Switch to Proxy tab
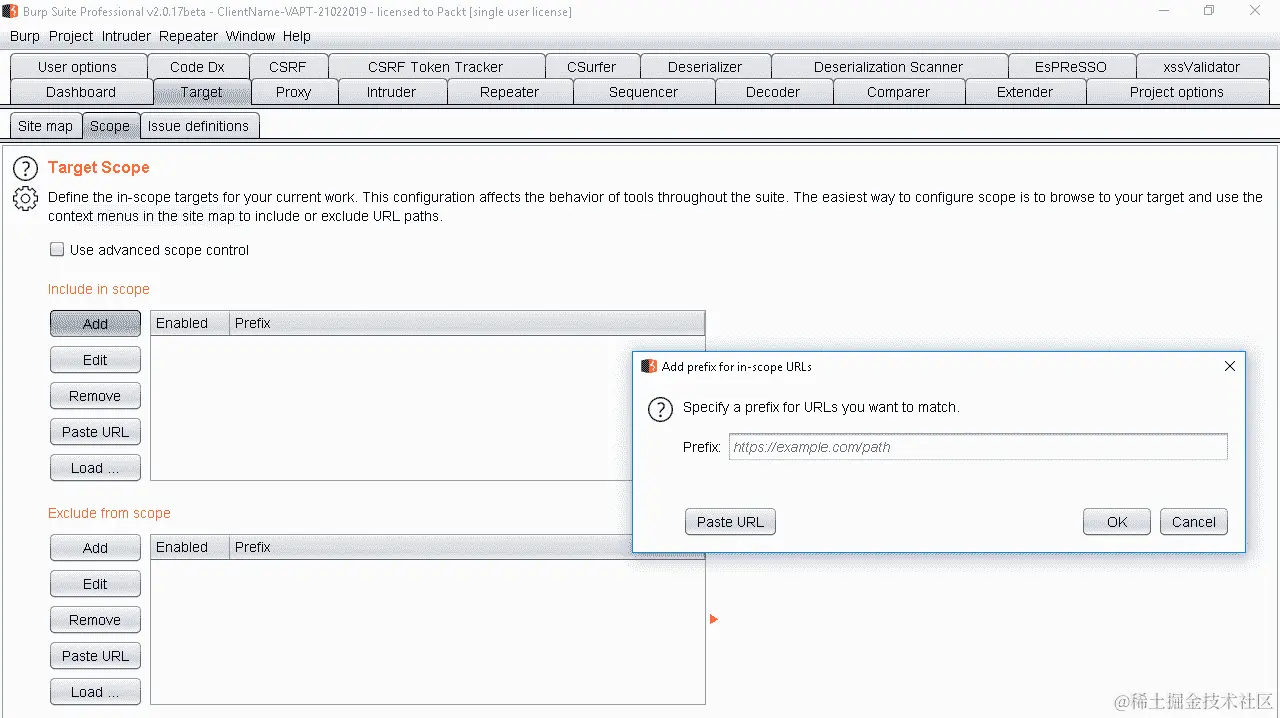This screenshot has height=718, width=1280. point(293,92)
